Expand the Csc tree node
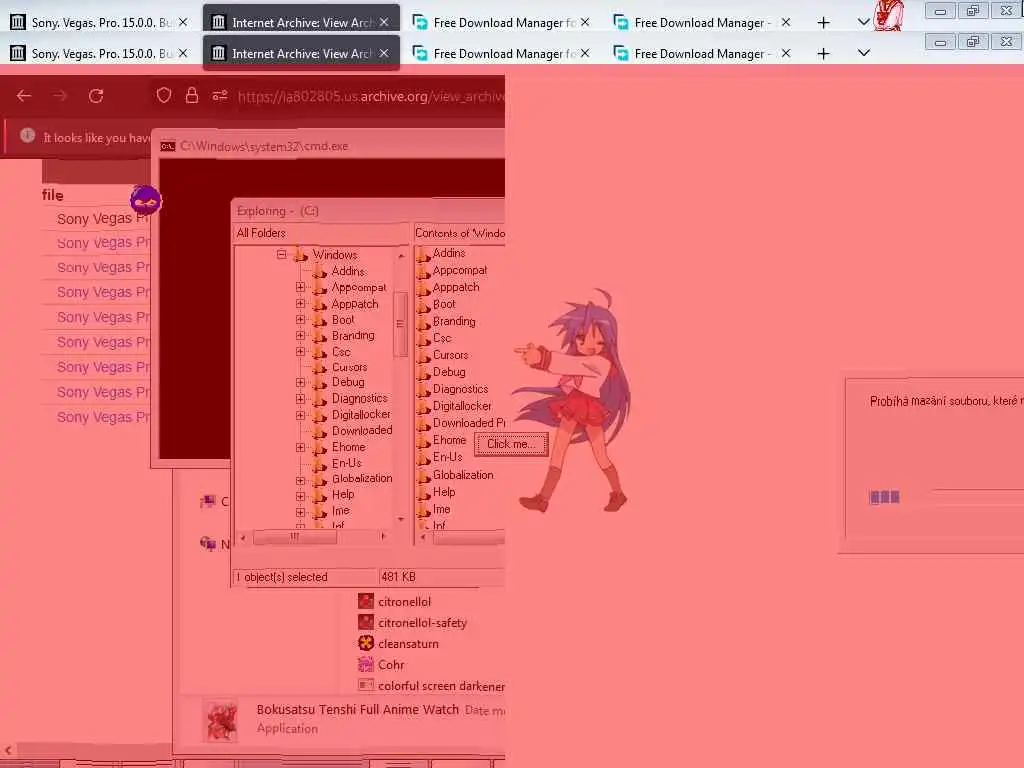The height and width of the screenshot is (768, 1024). click(x=300, y=351)
